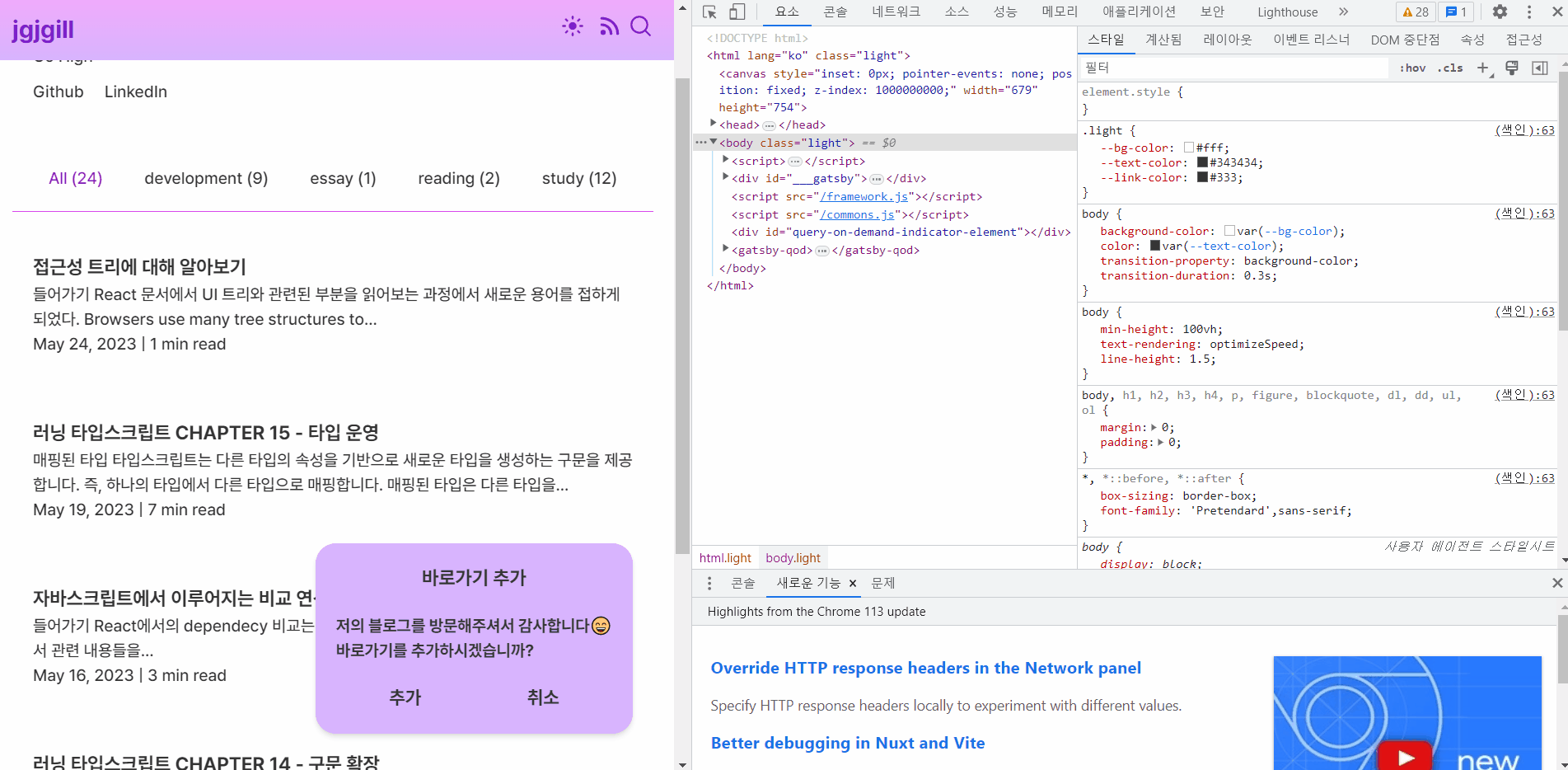
Task: Open the 계산됨 styles sub-tab
Action: pos(1163,40)
